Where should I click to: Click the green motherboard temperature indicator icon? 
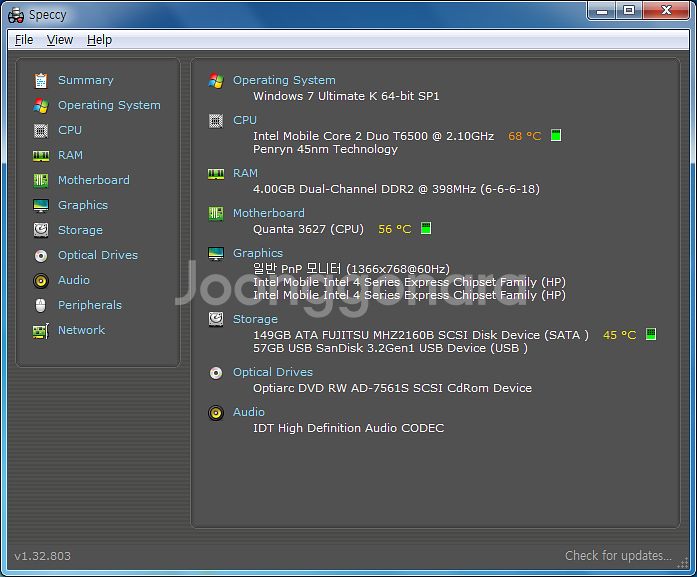point(426,228)
